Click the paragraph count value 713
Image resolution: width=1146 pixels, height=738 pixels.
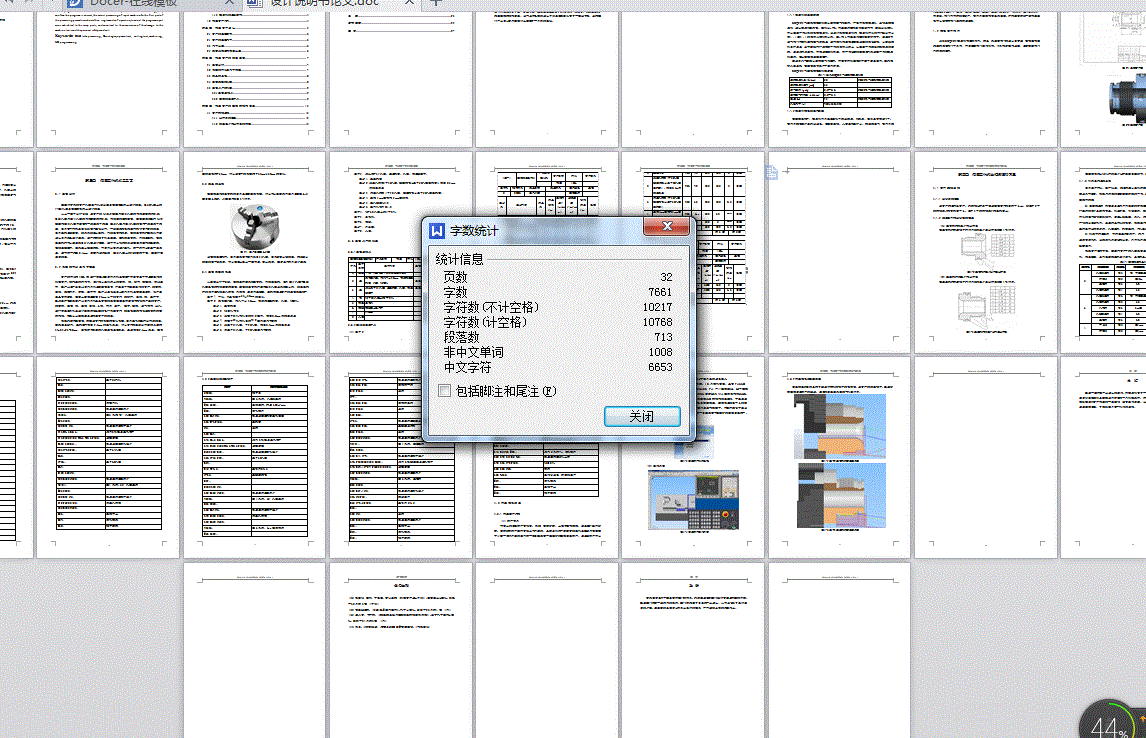pos(664,337)
